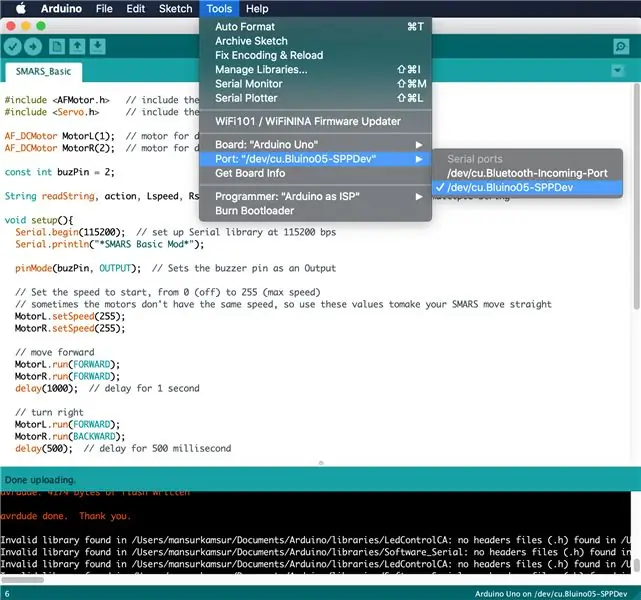
Task: Click 'MotorL.setSpeed(255);' line
Action: (70, 316)
